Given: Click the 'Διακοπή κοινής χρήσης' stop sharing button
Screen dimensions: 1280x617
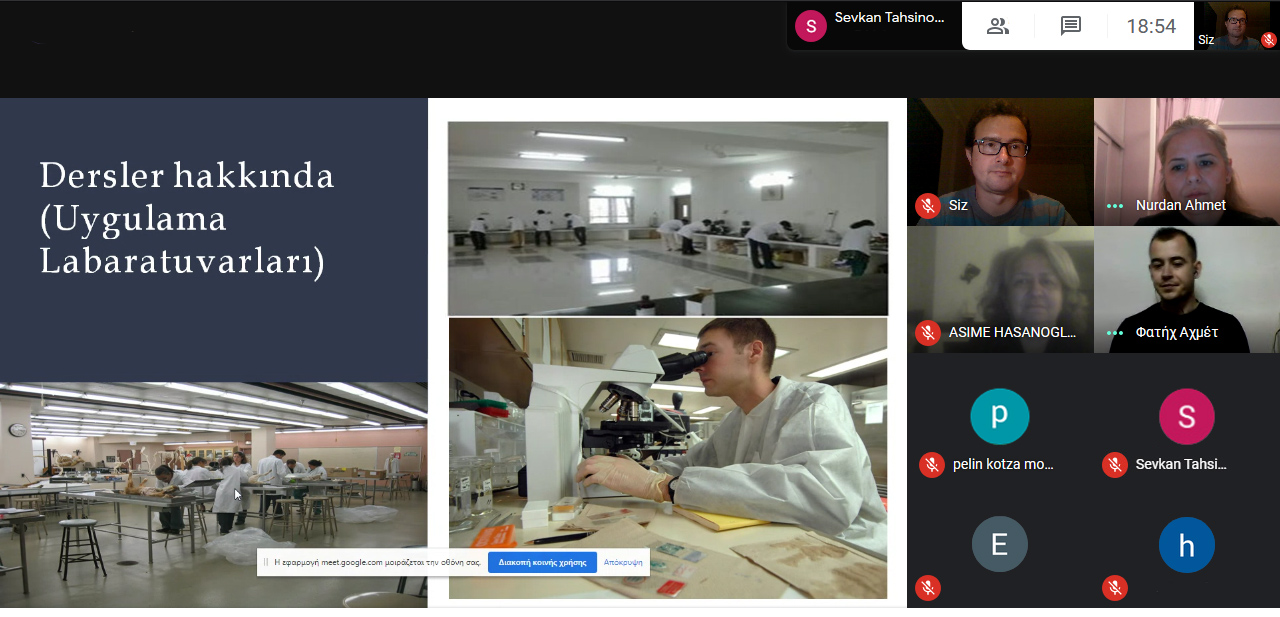Looking at the screenshot, I should 542,562.
